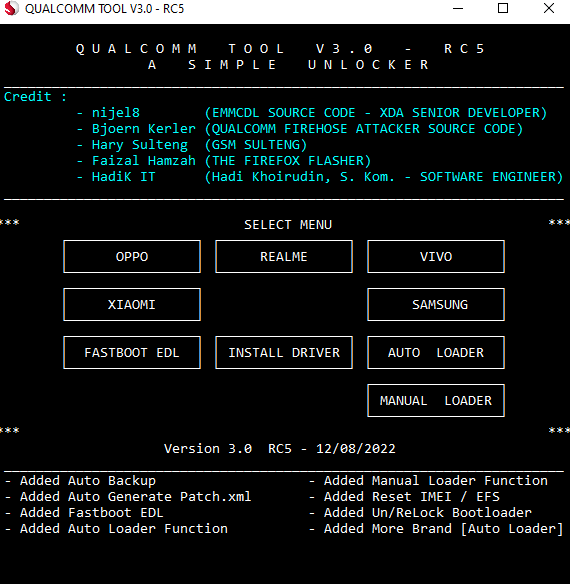Screen dimensions: 570x584
Task: Launch FASTBOOT EDL option
Action: (x=132, y=353)
